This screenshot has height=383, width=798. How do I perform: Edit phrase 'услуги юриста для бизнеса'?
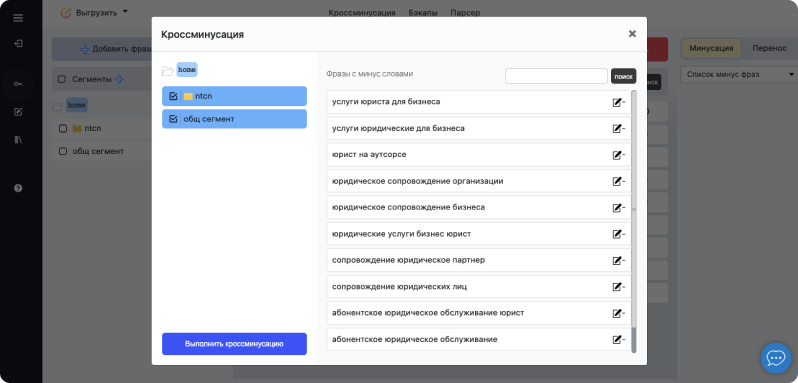point(617,102)
